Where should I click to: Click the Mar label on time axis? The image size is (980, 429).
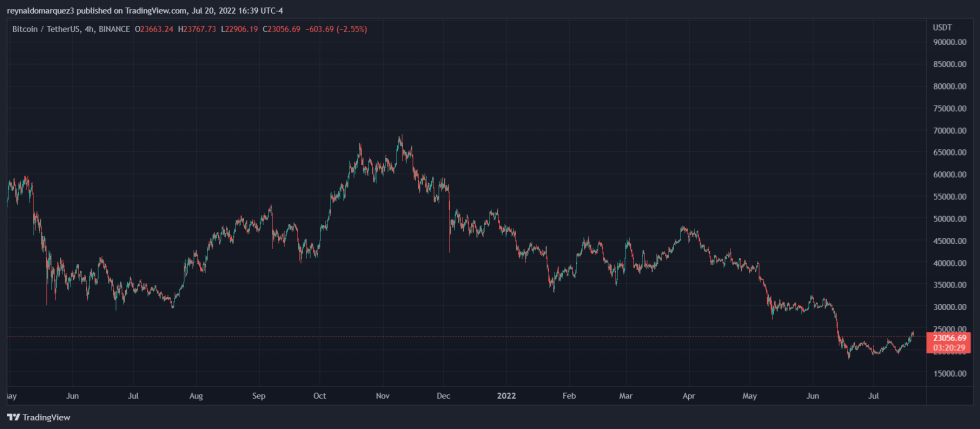[x=626, y=396]
